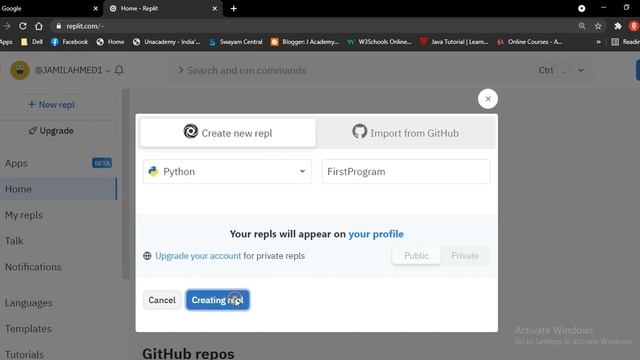The image size is (640, 360).
Task: Expand the @JAMILAHMED1 account menu
Action: coord(73,70)
